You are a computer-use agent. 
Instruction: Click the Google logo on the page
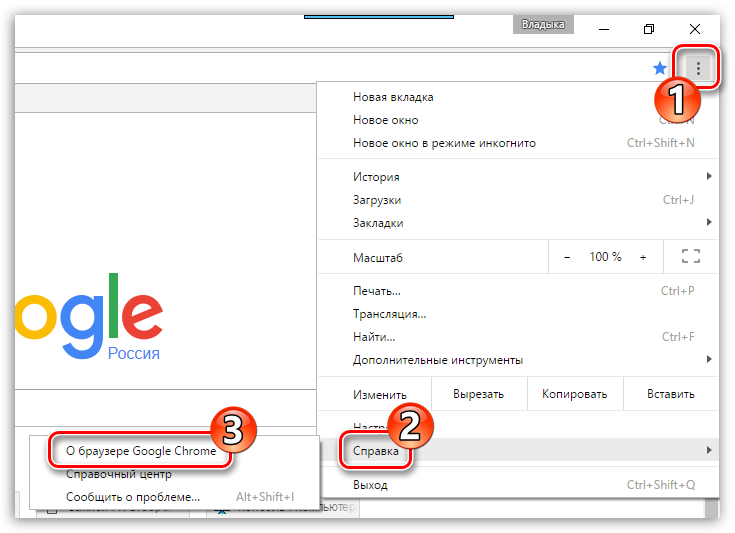pyautogui.click(x=89, y=315)
